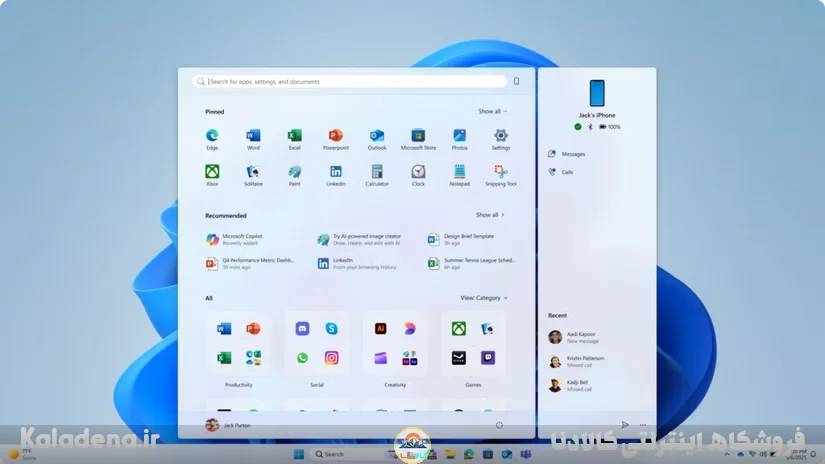This screenshot has height=464, width=825.
Task: Open the Outlook pinned app
Action: pos(377,139)
